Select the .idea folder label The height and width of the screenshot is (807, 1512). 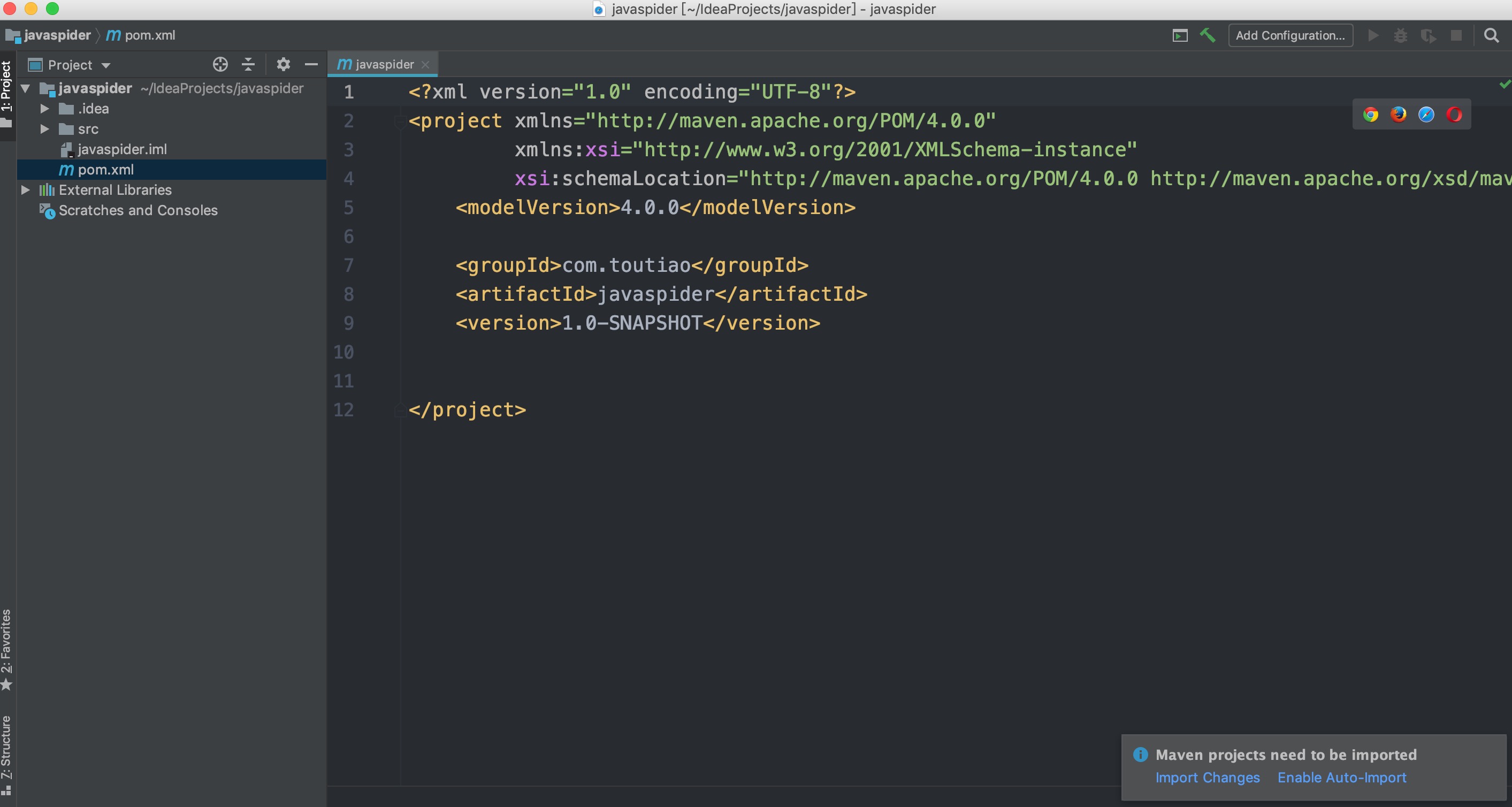coord(93,109)
